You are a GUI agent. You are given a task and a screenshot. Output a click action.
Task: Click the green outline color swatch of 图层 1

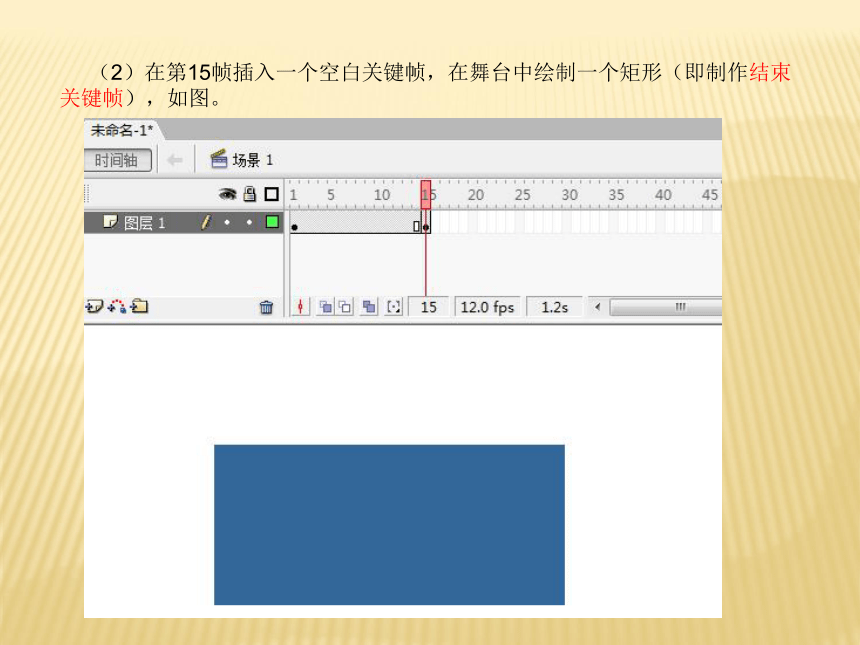[x=272, y=222]
